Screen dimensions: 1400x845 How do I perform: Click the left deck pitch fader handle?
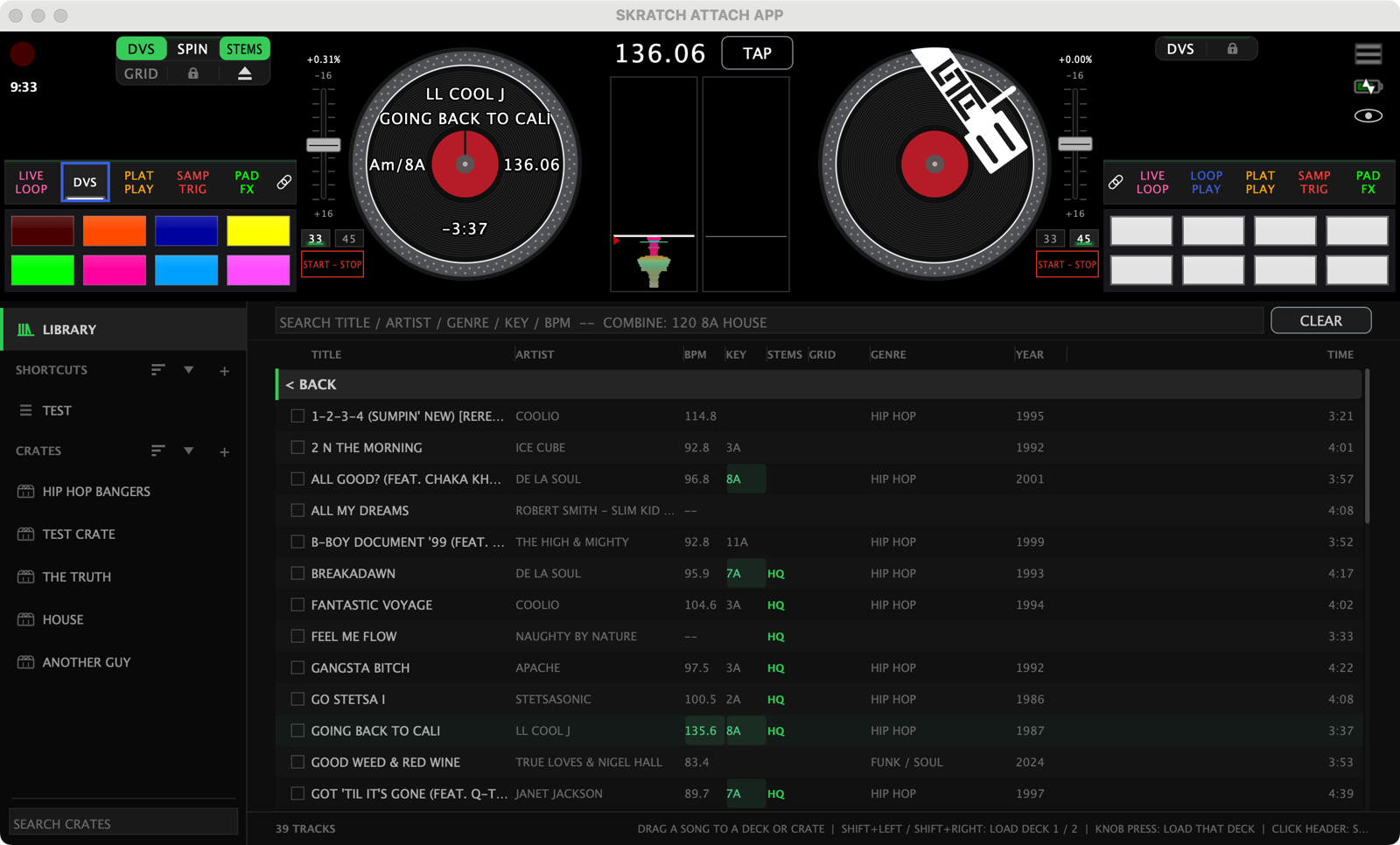pos(324,145)
